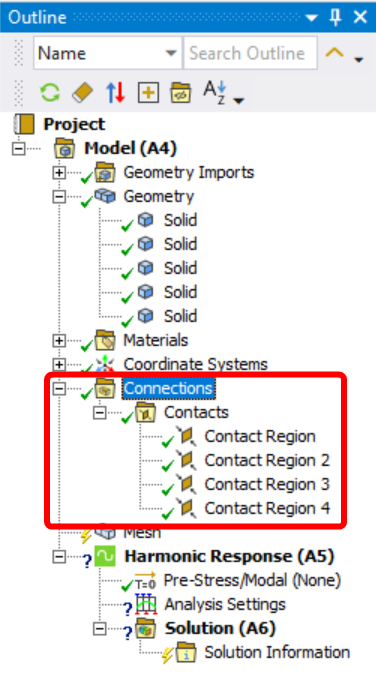
Task: Click the eraser clear icon
Action: point(83,93)
